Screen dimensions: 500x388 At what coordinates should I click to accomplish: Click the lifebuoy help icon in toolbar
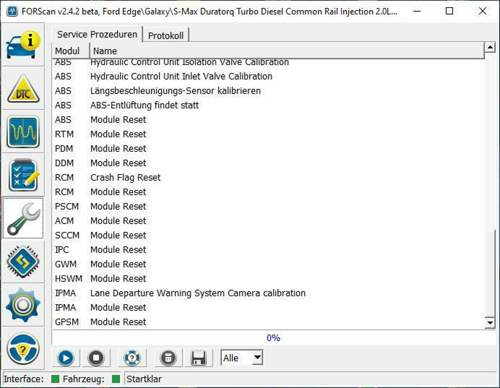[x=132, y=358]
